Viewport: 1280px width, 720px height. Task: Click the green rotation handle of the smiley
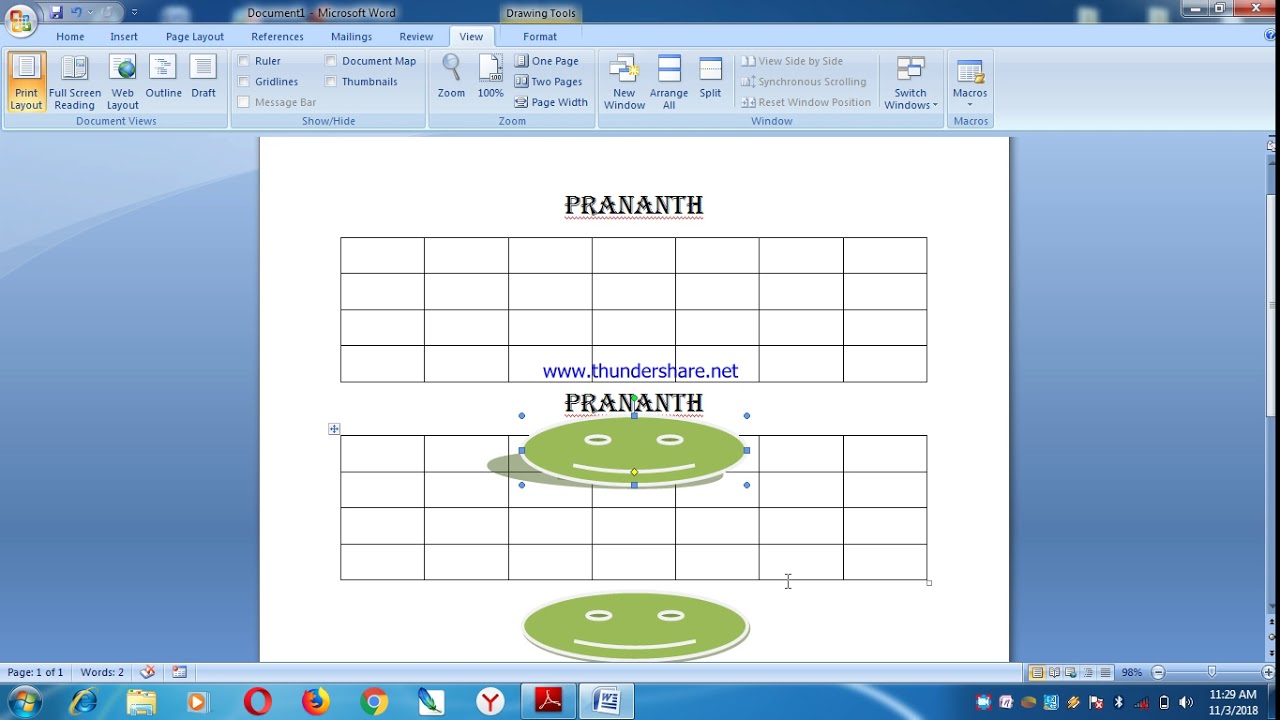(x=634, y=398)
